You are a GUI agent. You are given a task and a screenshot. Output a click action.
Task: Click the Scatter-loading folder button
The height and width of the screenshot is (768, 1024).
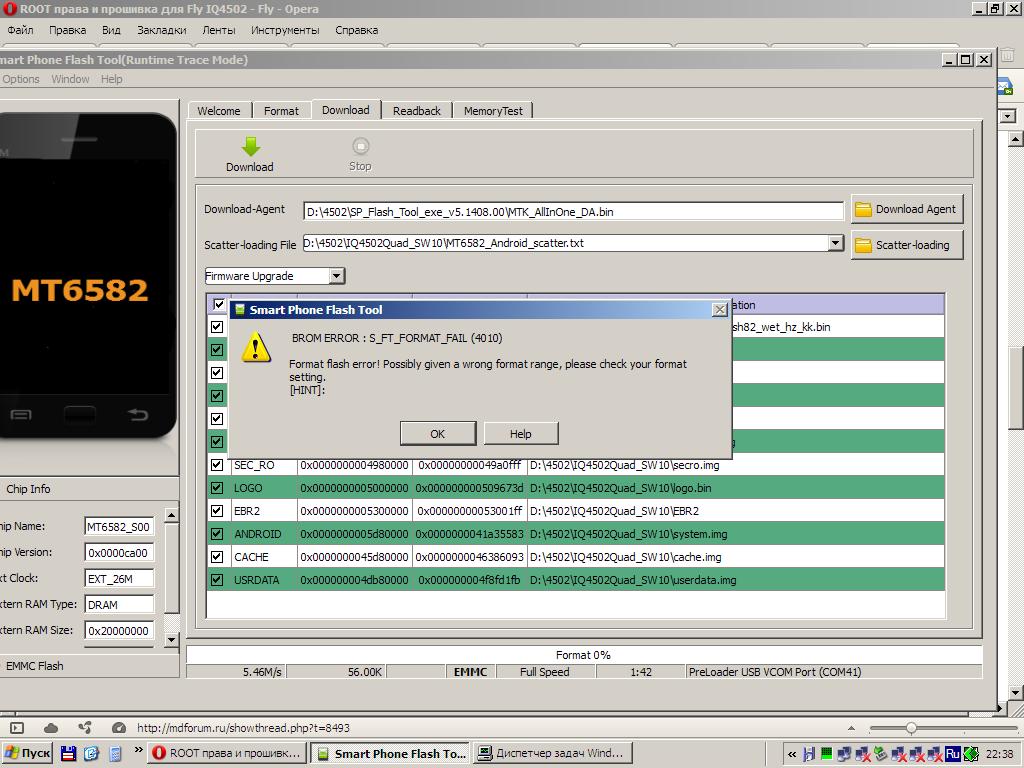906,245
